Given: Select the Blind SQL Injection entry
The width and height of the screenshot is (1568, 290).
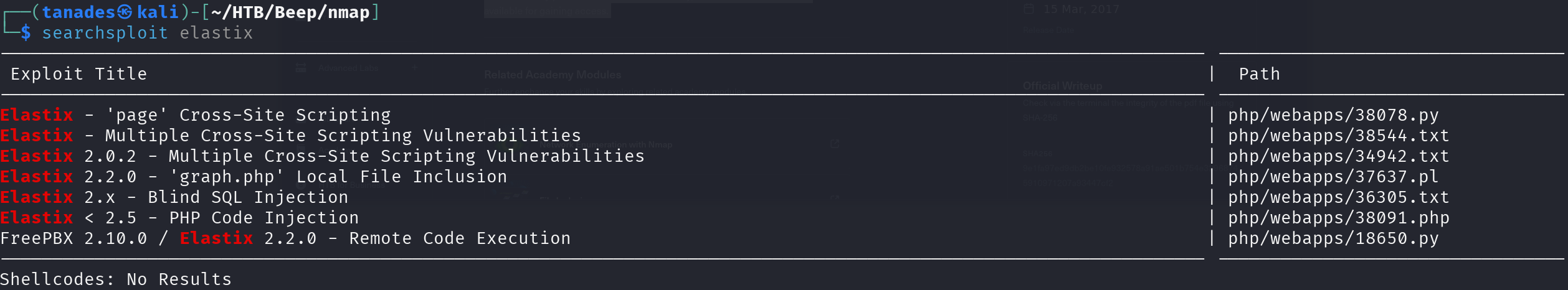Looking at the screenshot, I should [x=174, y=197].
